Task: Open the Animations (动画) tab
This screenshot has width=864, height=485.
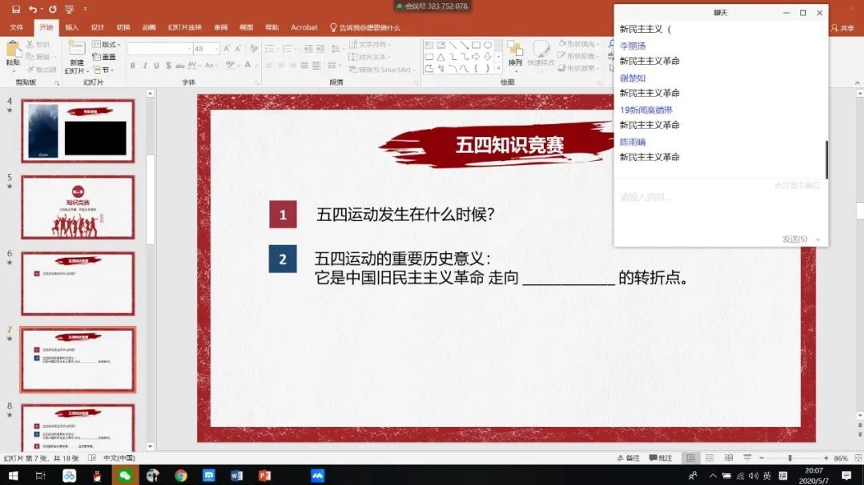Action: tap(149, 27)
